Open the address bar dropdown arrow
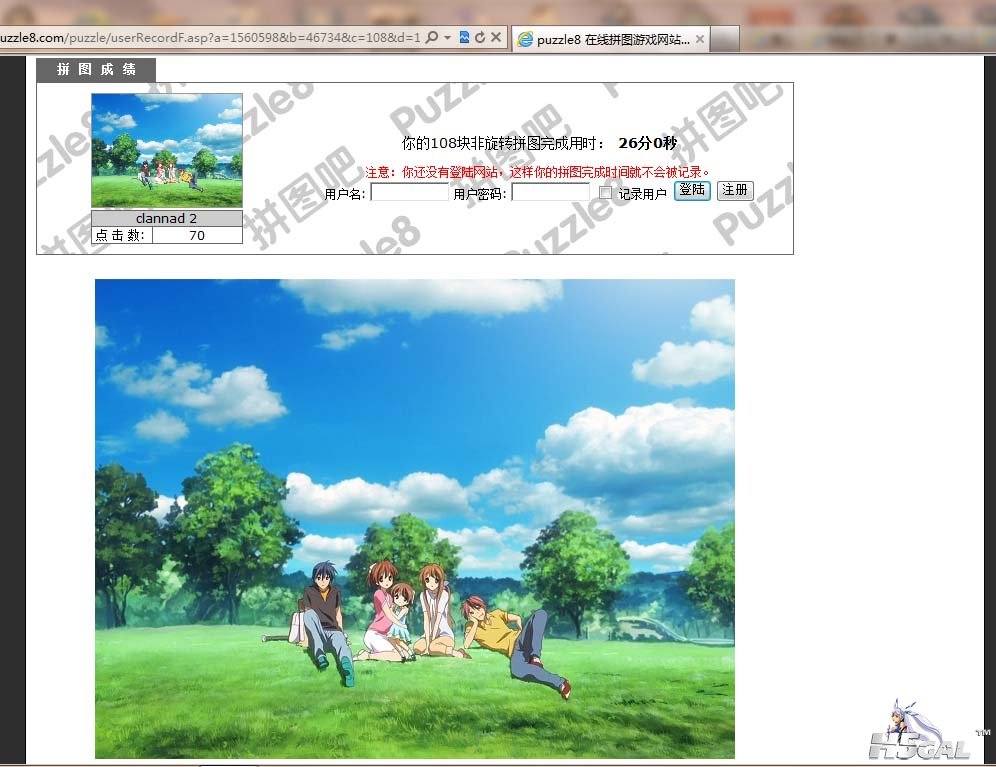 click(x=447, y=37)
